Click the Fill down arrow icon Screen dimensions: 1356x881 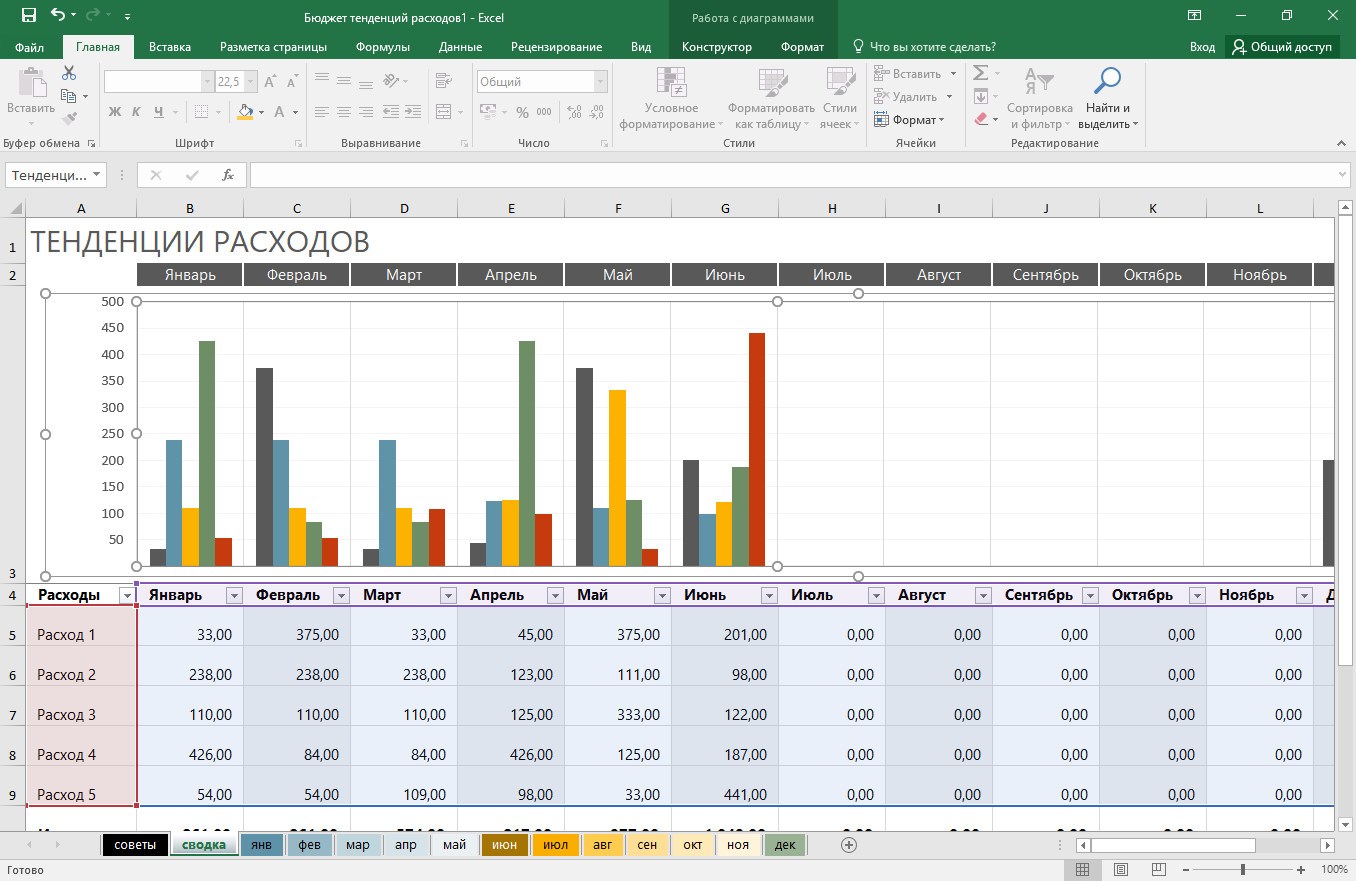pyautogui.click(x=981, y=96)
